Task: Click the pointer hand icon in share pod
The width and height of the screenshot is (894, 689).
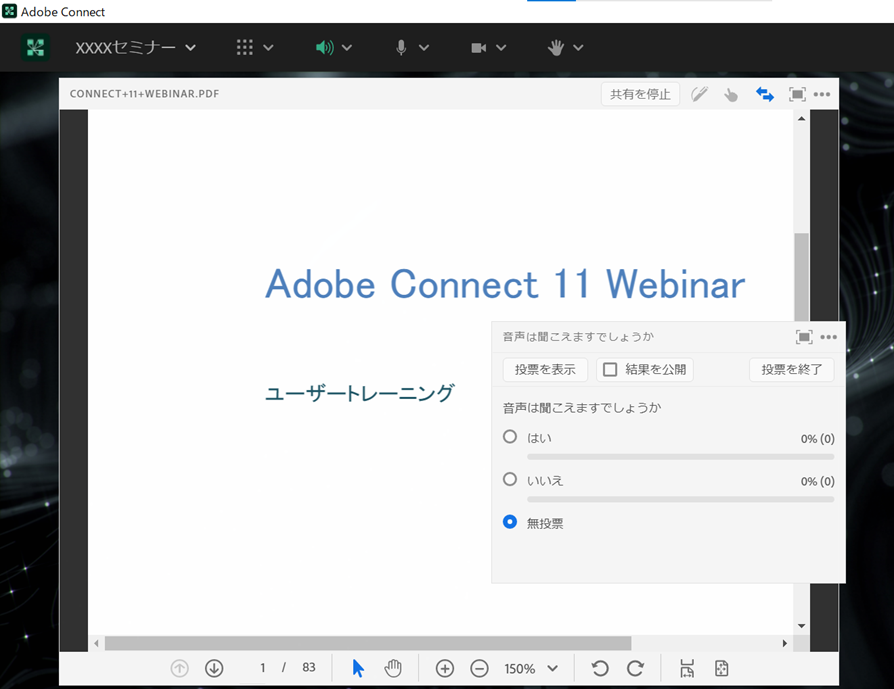Action: click(730, 95)
